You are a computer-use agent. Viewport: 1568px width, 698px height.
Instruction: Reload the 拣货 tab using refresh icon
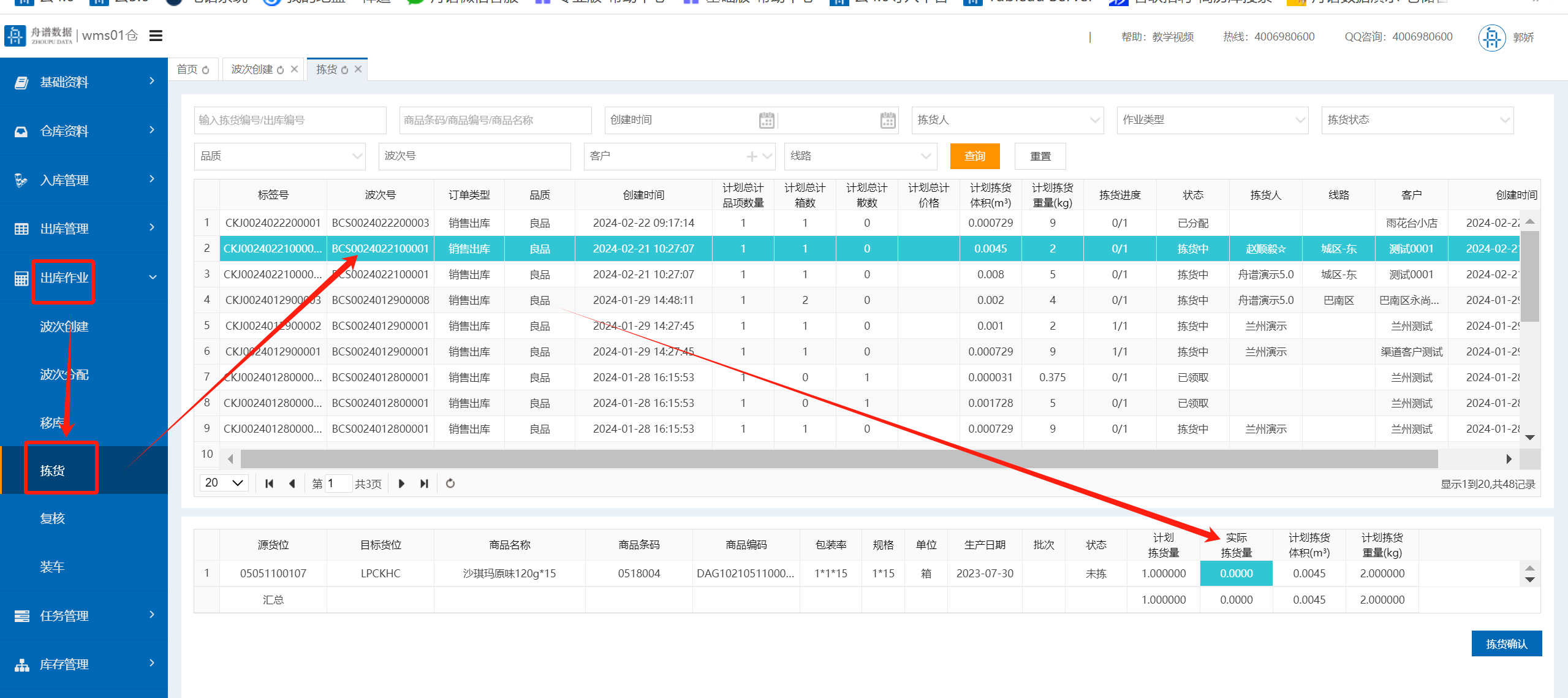[345, 70]
